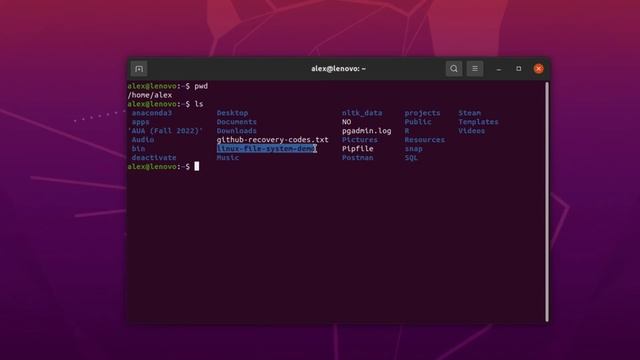Click the '/home/alex' output line
Image resolution: width=640 pixels, height=360 pixels.
150,95
